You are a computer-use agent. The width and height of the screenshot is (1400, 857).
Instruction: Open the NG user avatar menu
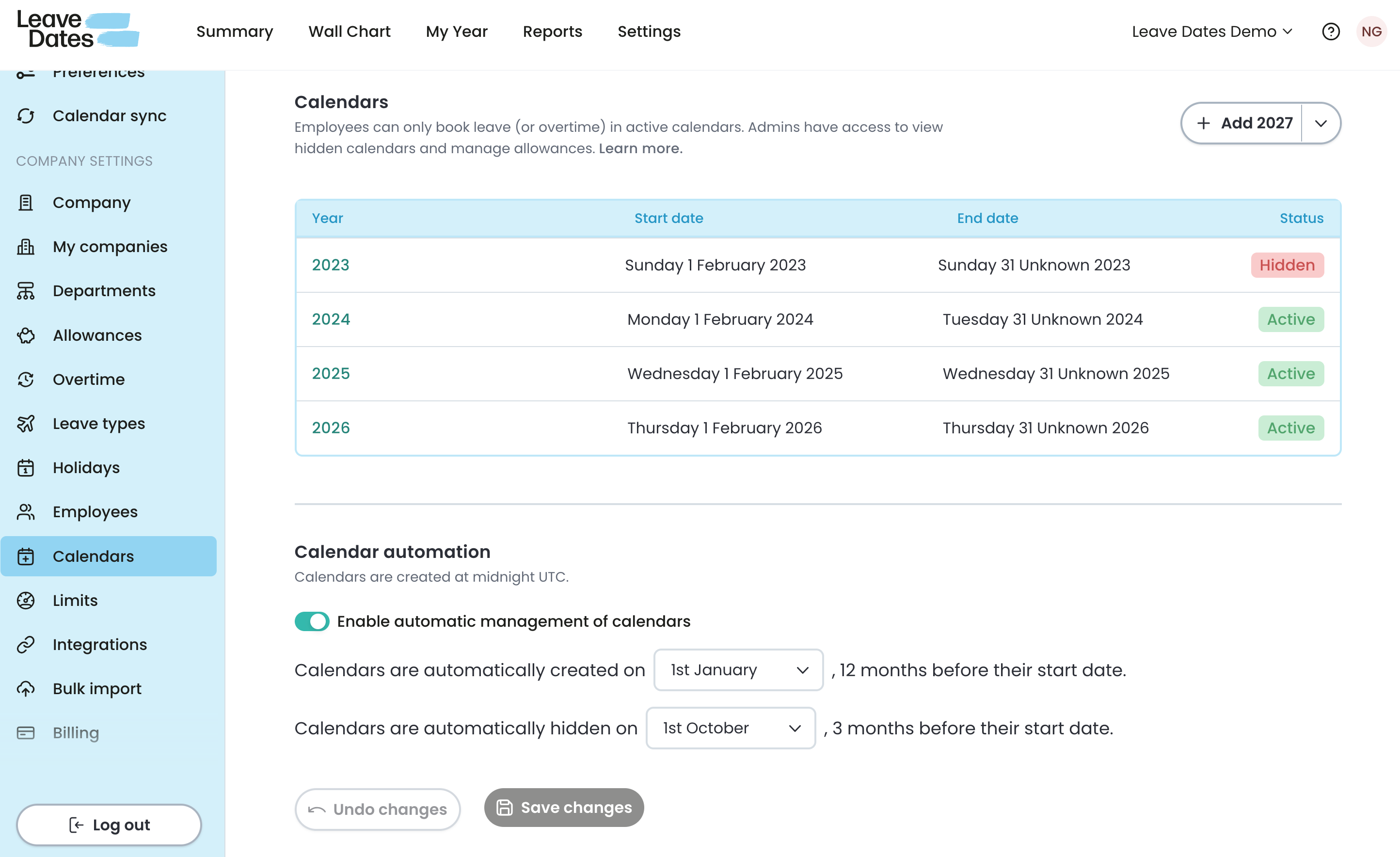click(1371, 32)
